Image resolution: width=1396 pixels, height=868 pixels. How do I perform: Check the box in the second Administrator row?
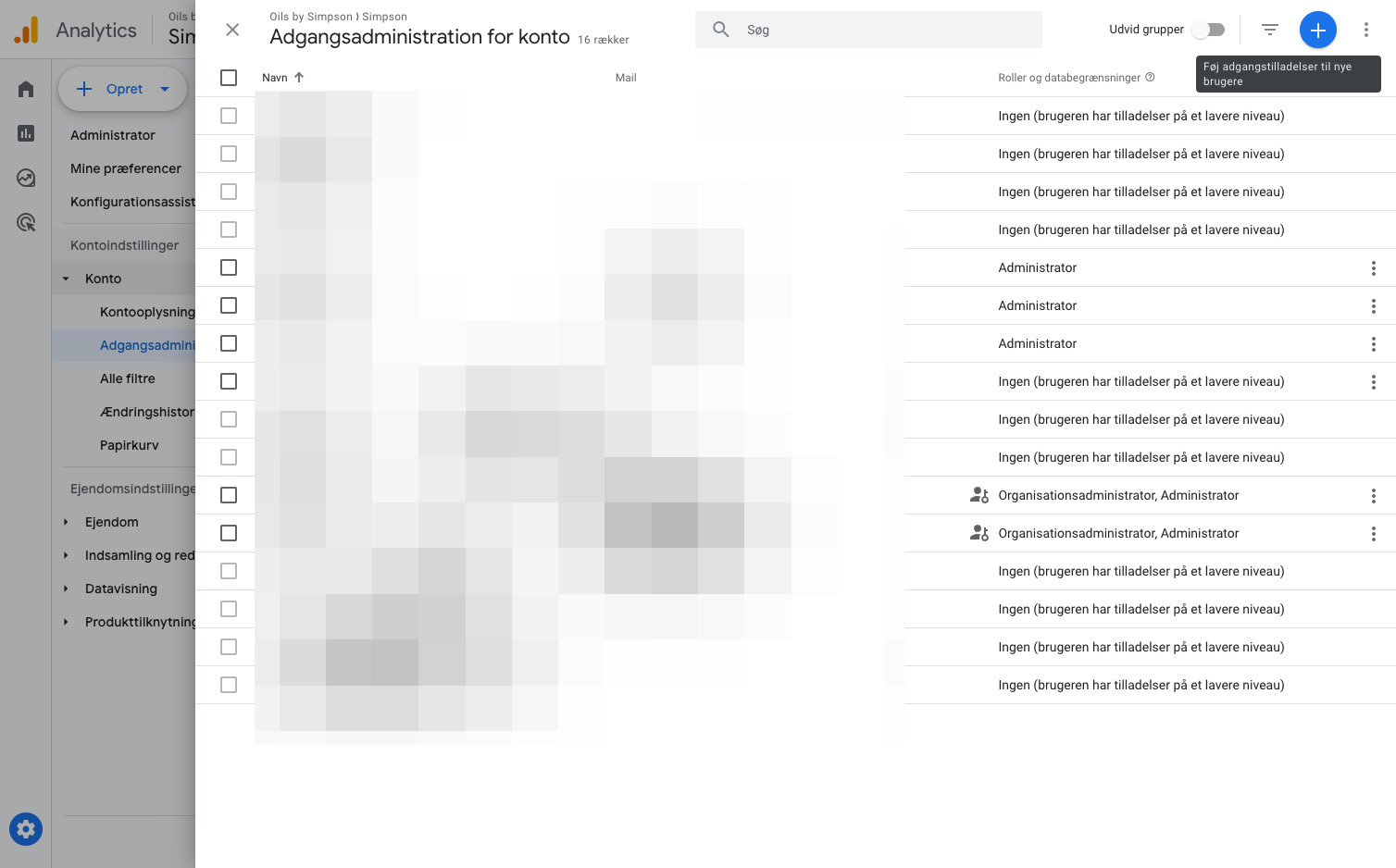229,305
